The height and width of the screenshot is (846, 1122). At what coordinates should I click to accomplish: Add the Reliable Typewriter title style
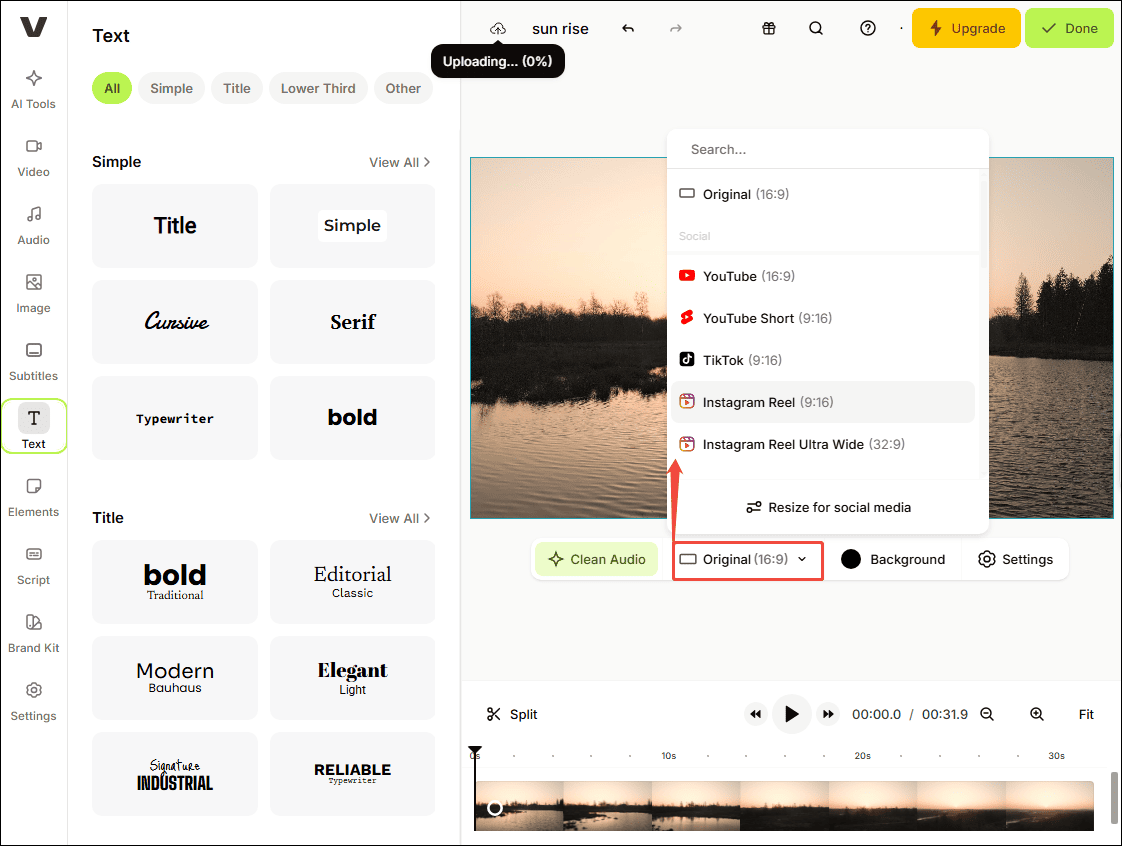tap(352, 774)
